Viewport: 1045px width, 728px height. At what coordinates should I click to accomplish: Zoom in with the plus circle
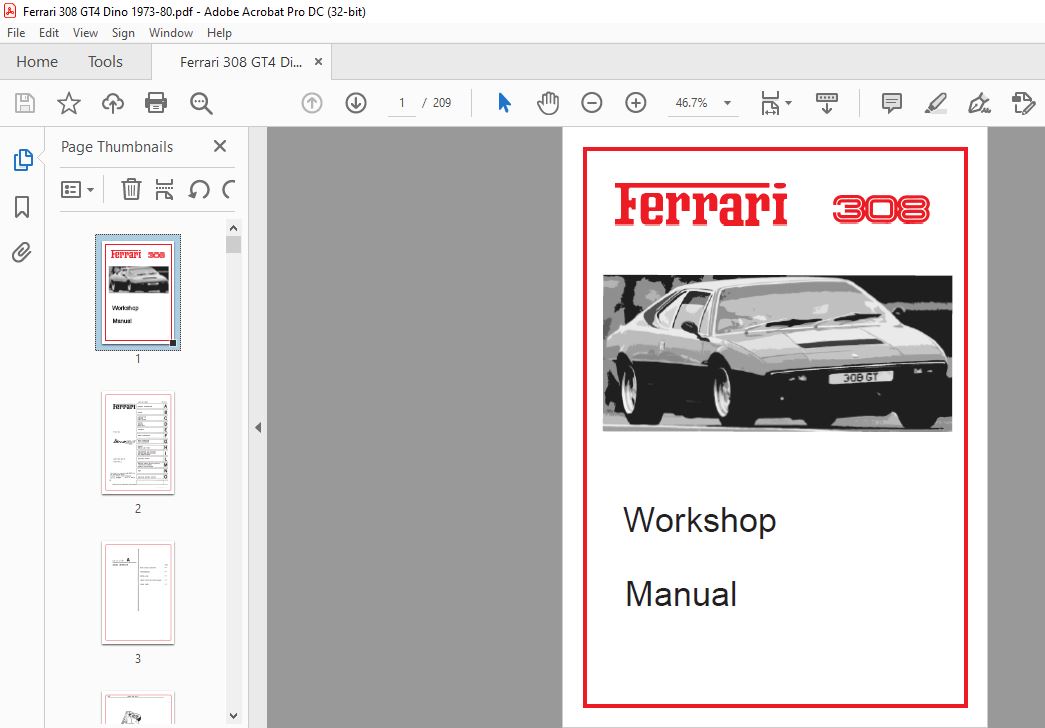pyautogui.click(x=636, y=103)
